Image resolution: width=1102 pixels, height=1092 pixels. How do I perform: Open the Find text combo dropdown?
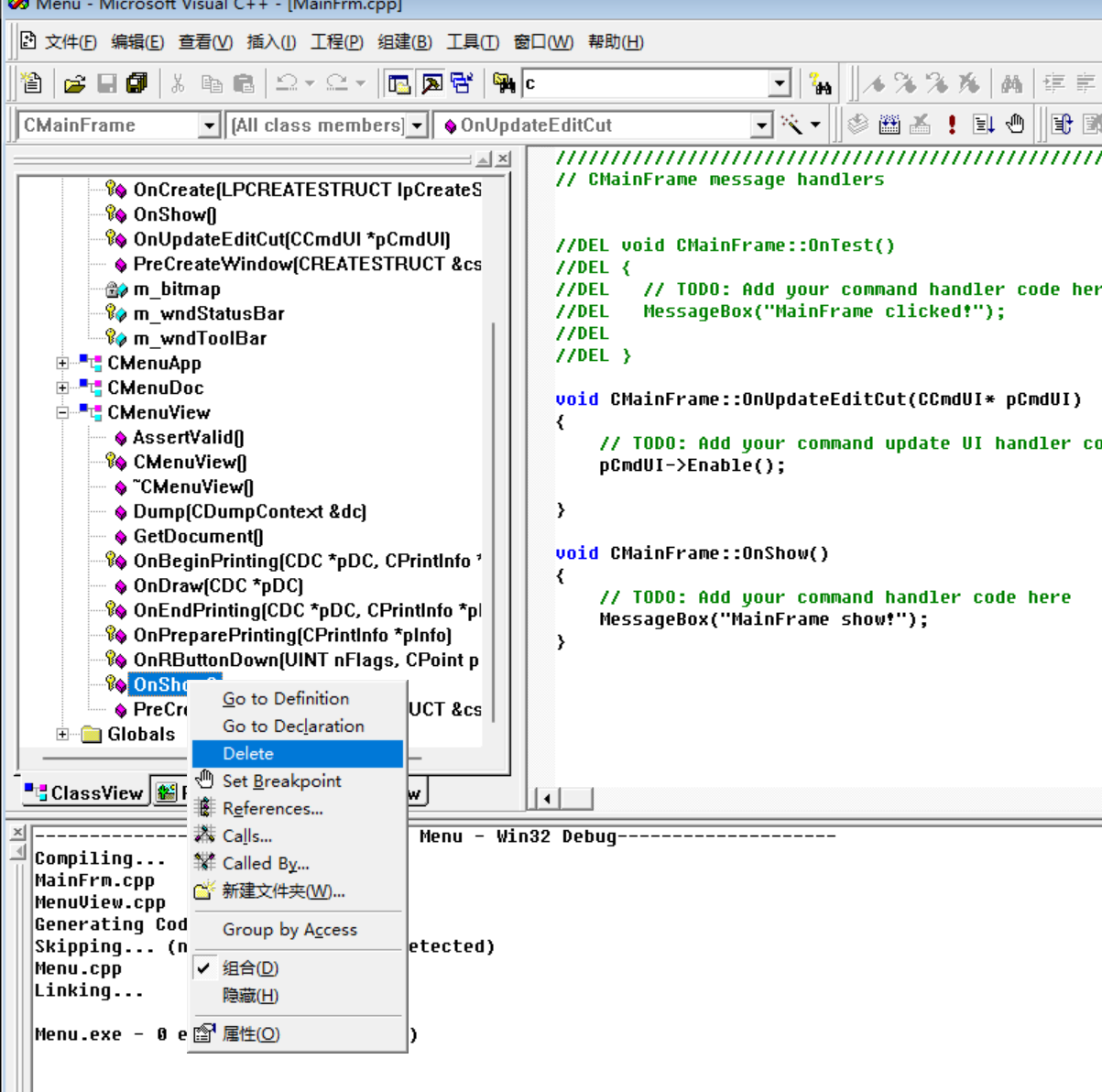(x=780, y=83)
